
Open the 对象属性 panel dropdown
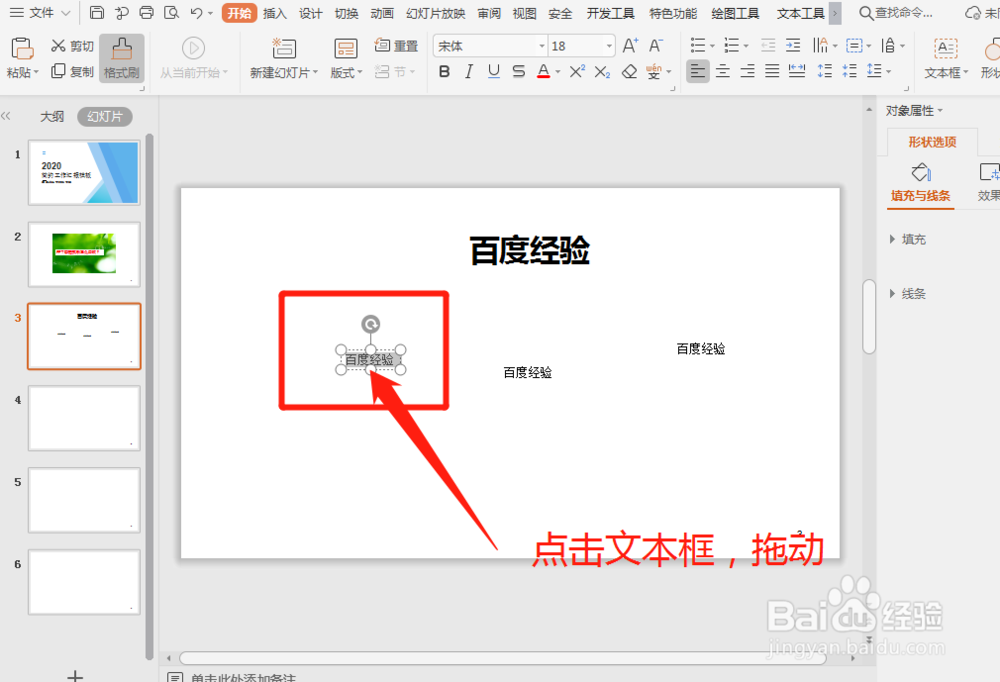point(914,111)
